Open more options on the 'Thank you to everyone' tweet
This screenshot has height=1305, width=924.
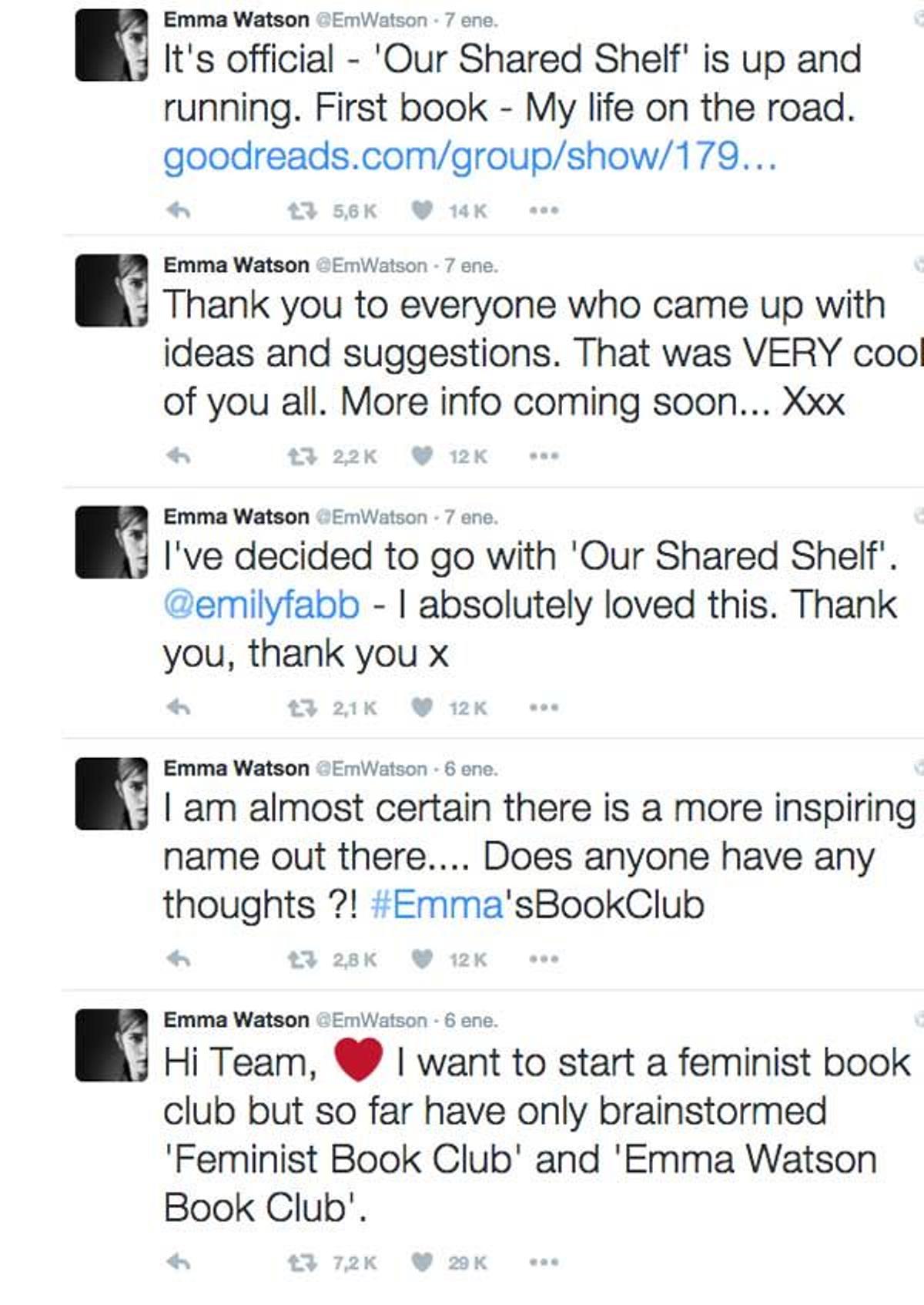pyautogui.click(x=544, y=456)
